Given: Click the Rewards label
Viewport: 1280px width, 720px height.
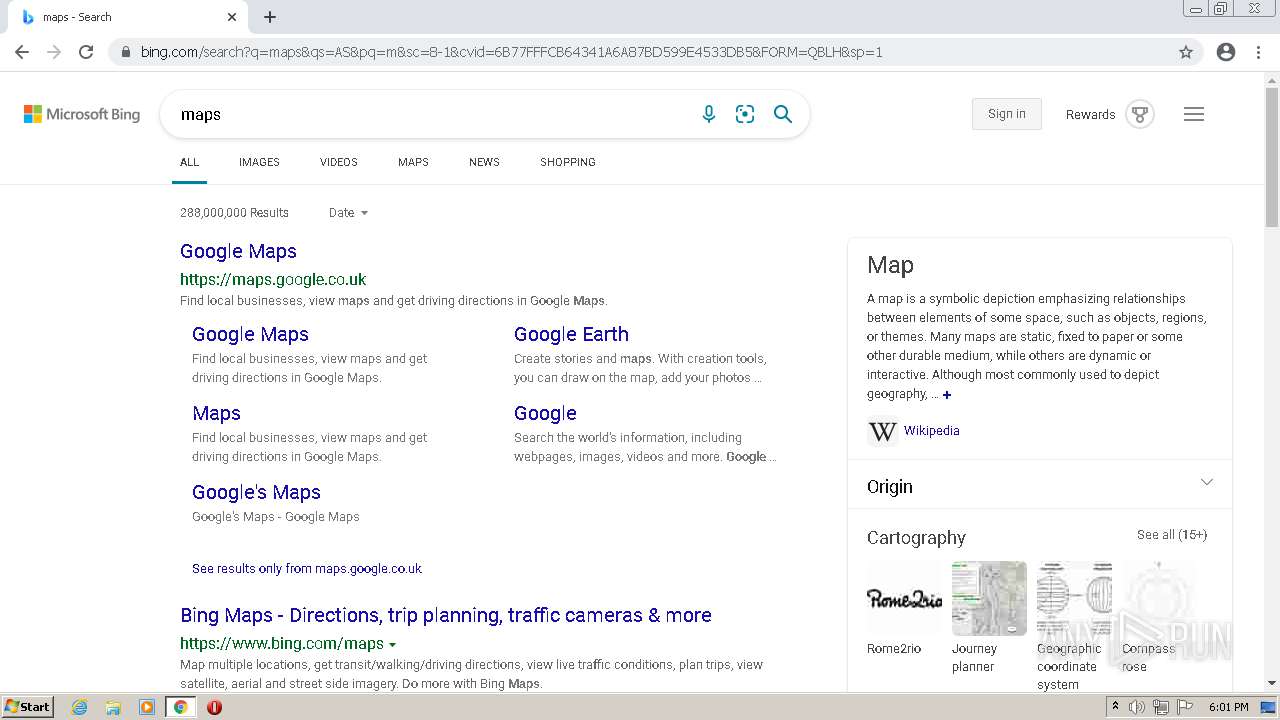Looking at the screenshot, I should coord(1090,115).
